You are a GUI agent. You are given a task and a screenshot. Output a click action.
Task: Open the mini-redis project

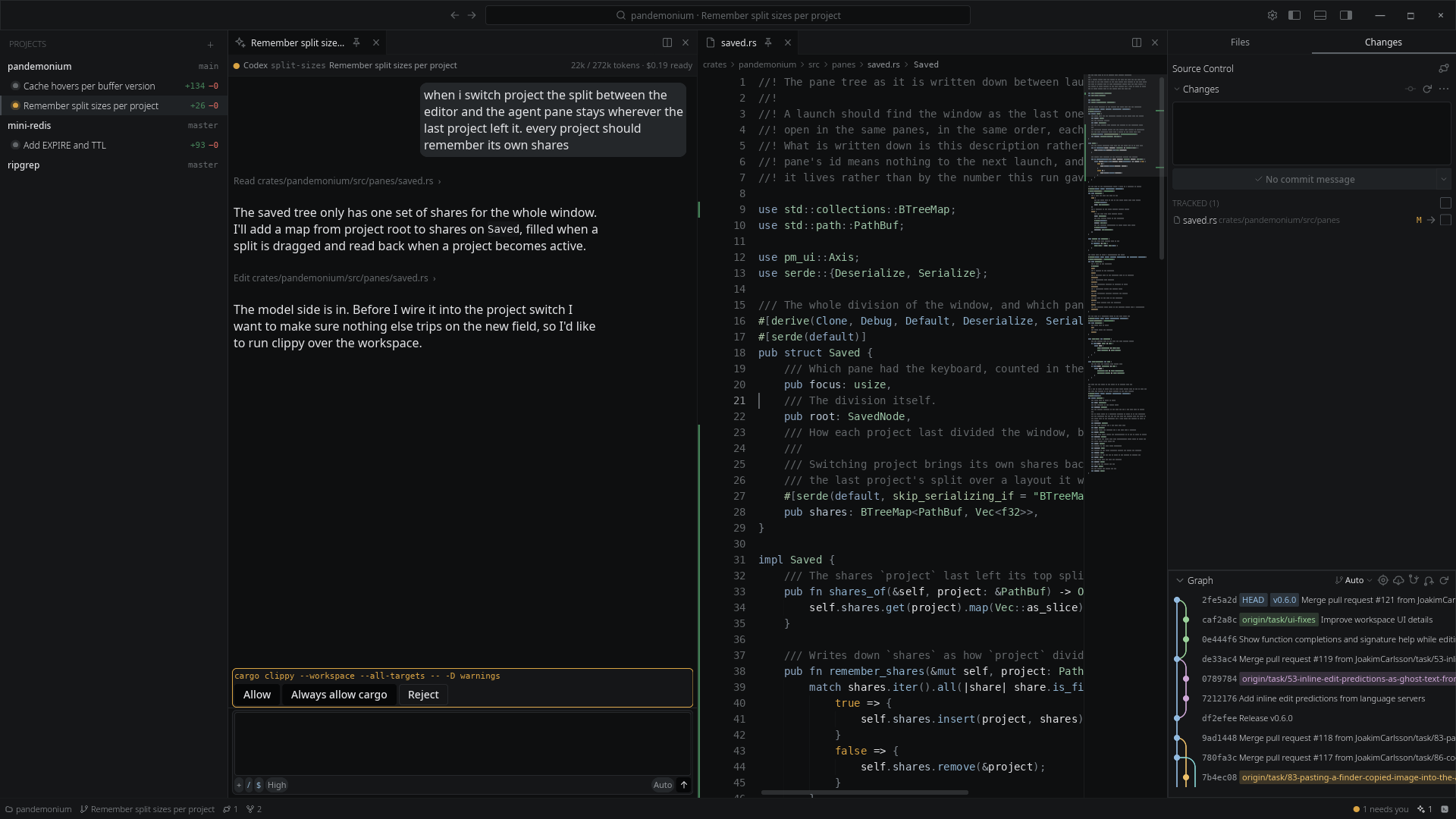(114, 125)
